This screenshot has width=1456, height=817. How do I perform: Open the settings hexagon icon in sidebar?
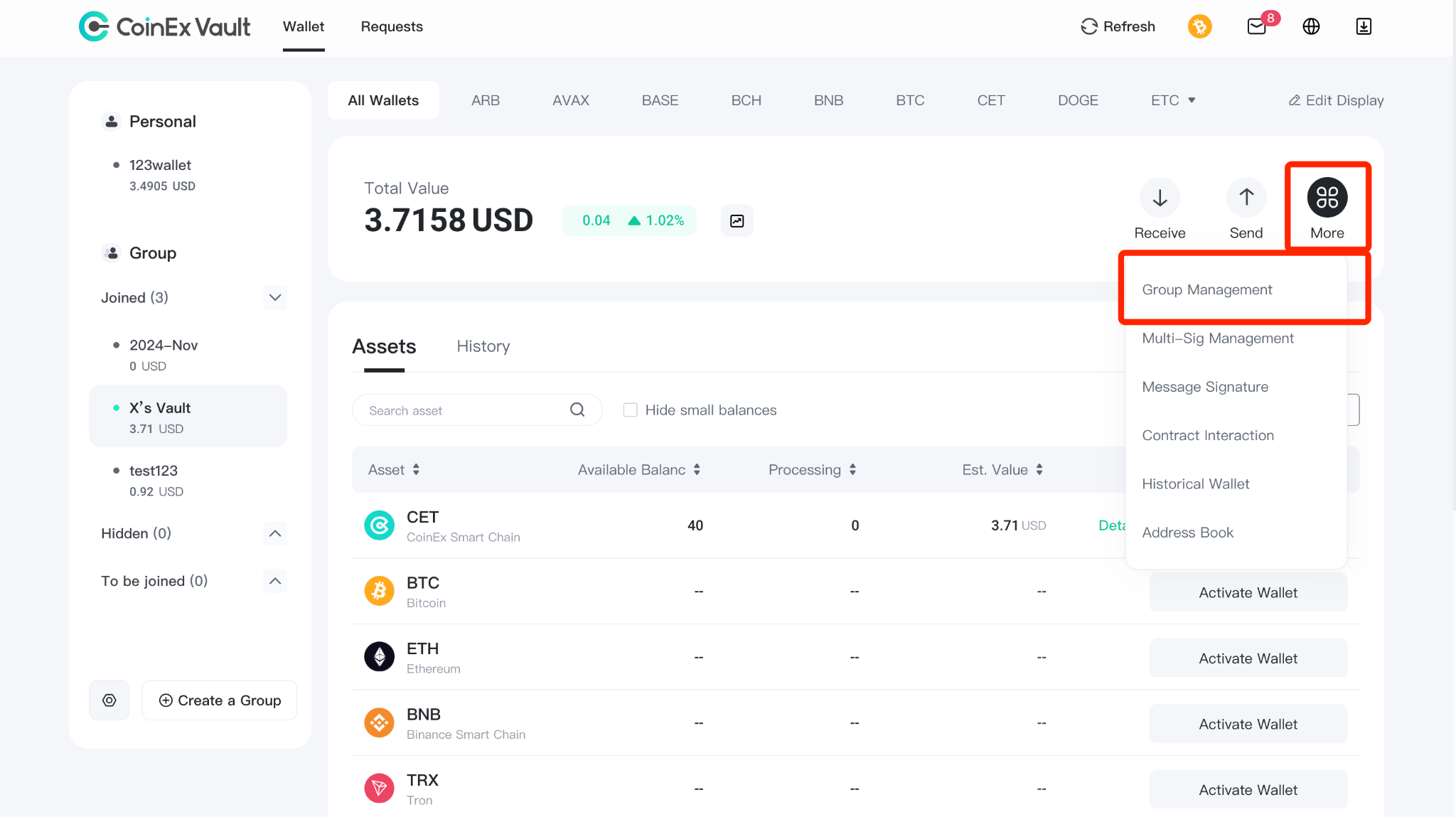[109, 700]
